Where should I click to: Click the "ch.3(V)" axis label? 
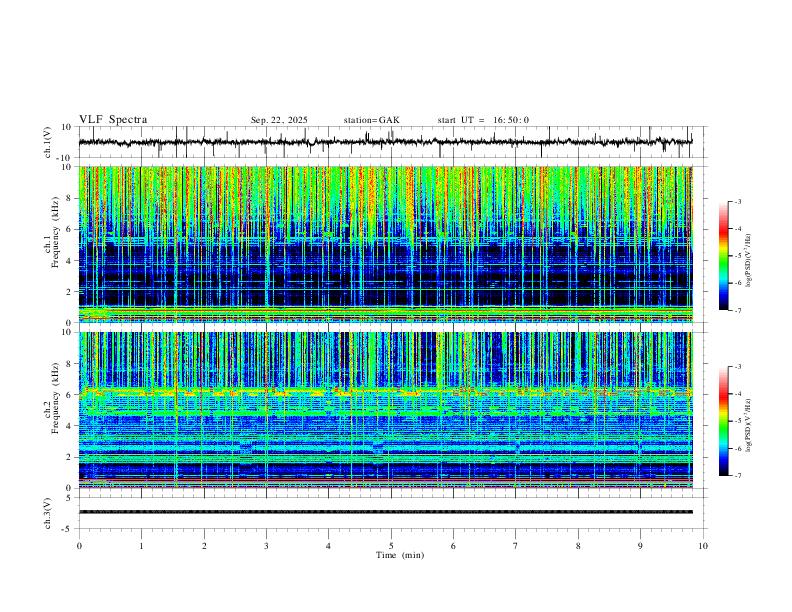click(48, 514)
